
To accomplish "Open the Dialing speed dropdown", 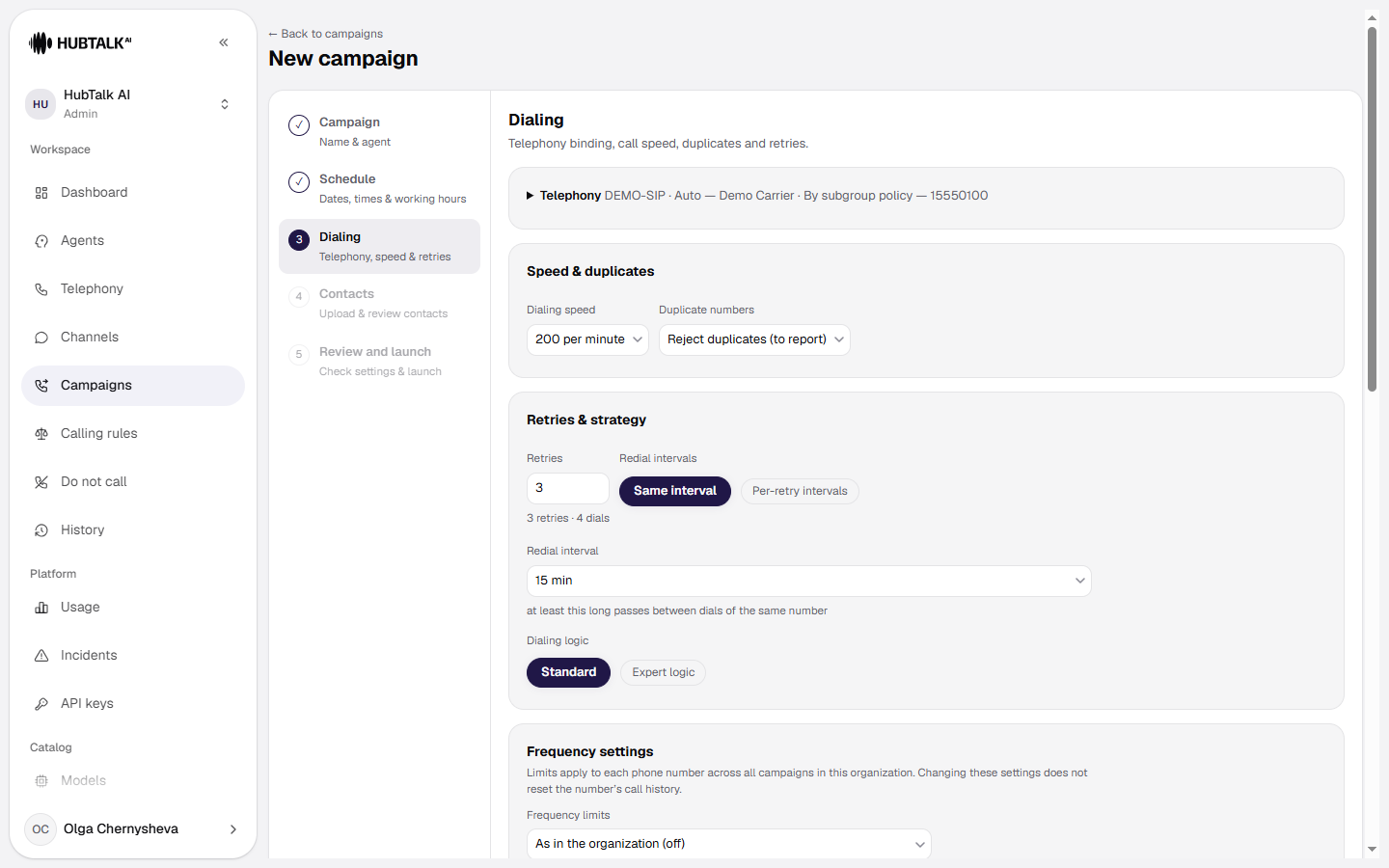I will point(587,339).
